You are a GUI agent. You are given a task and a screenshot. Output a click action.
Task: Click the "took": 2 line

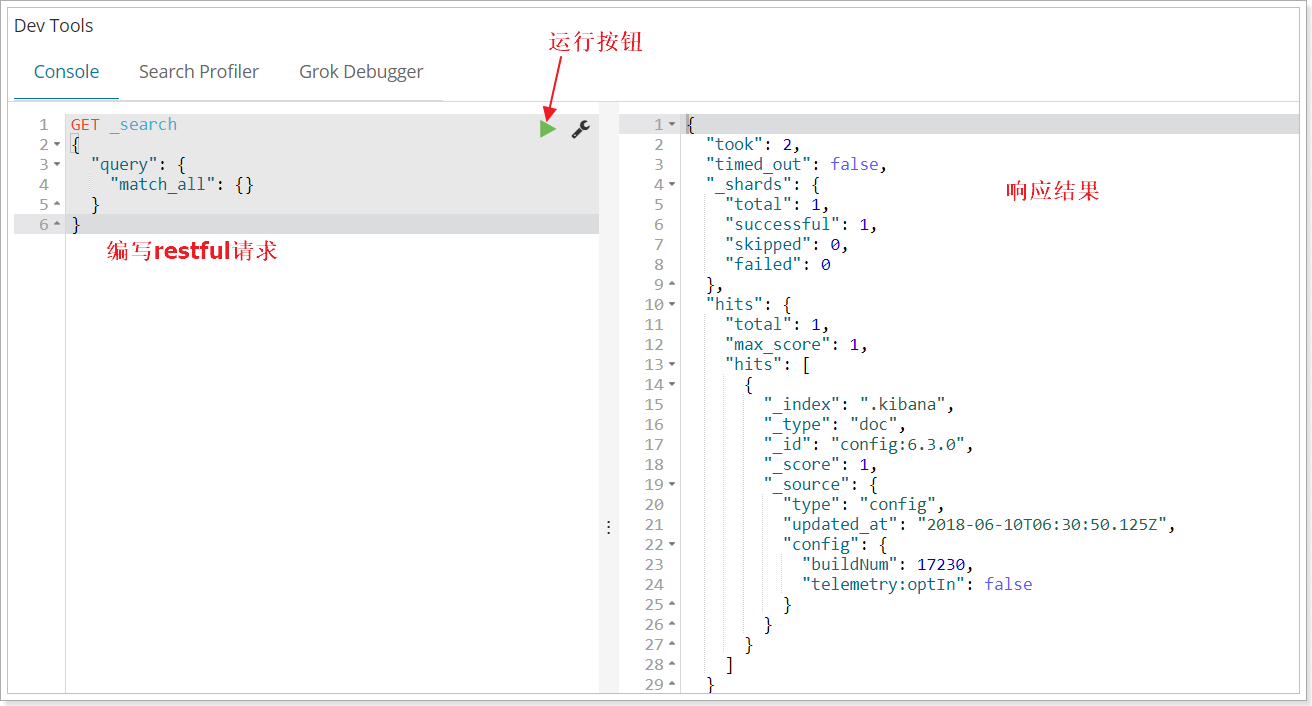click(x=753, y=144)
